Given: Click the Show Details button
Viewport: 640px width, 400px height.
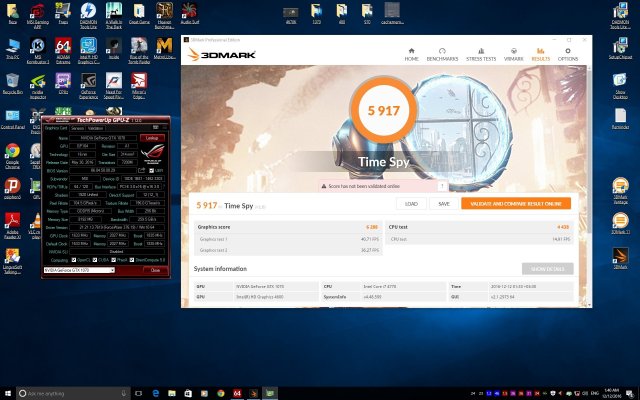Looking at the screenshot, I should pyautogui.click(x=548, y=268).
